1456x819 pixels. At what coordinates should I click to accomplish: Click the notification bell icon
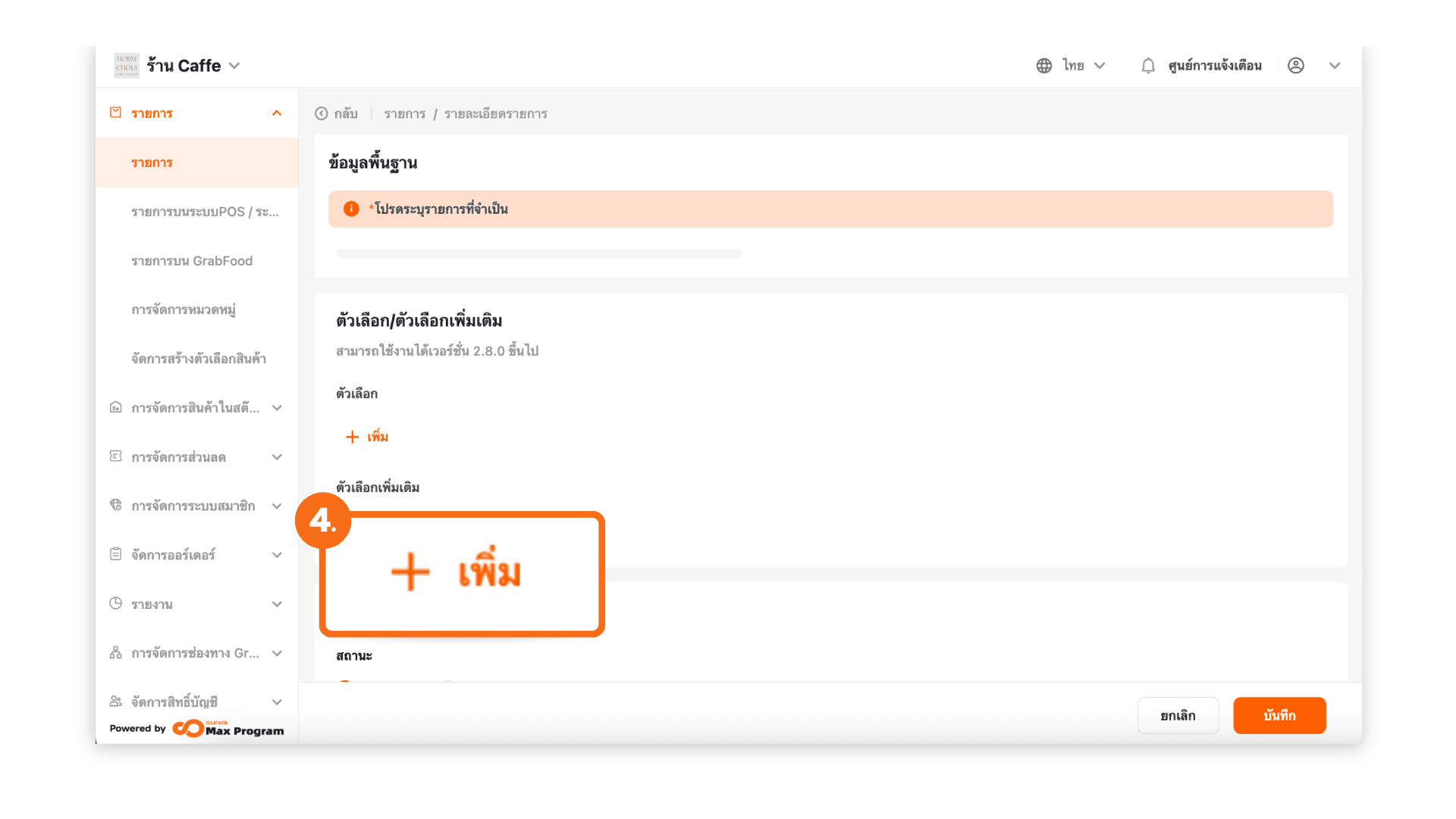pos(1148,66)
